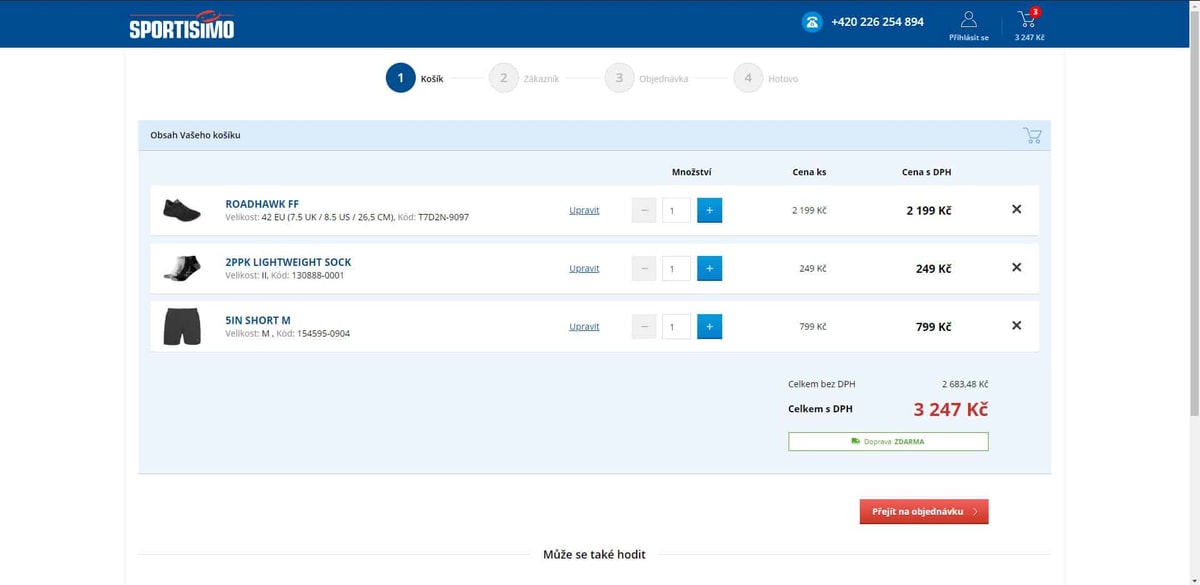Click quantity field for ROADHAWK FF
This screenshot has height=585, width=1200.
tap(676, 210)
